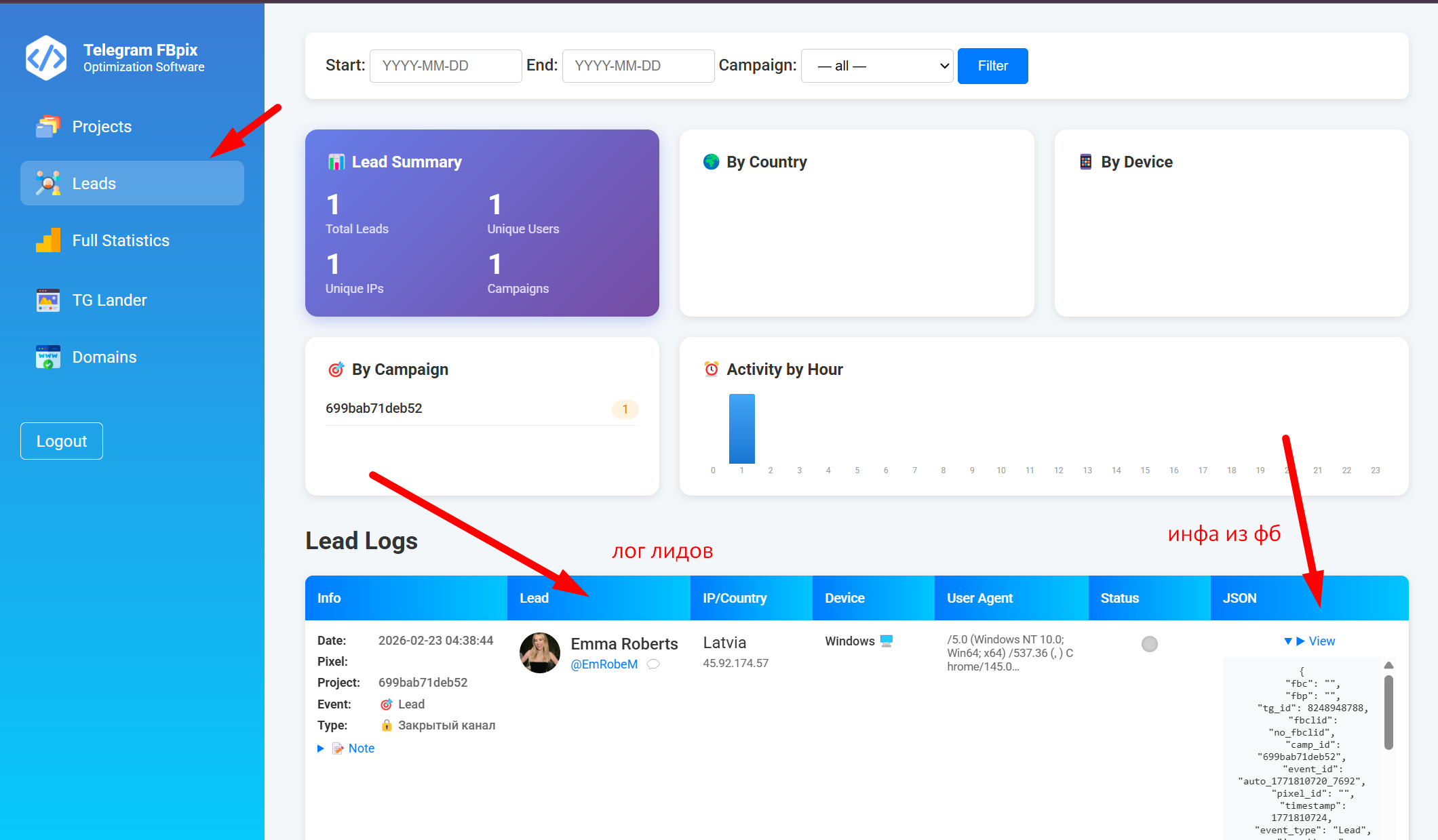This screenshot has height=840, width=1438.
Task: Toggle the gray status indicator circle
Action: (x=1149, y=644)
